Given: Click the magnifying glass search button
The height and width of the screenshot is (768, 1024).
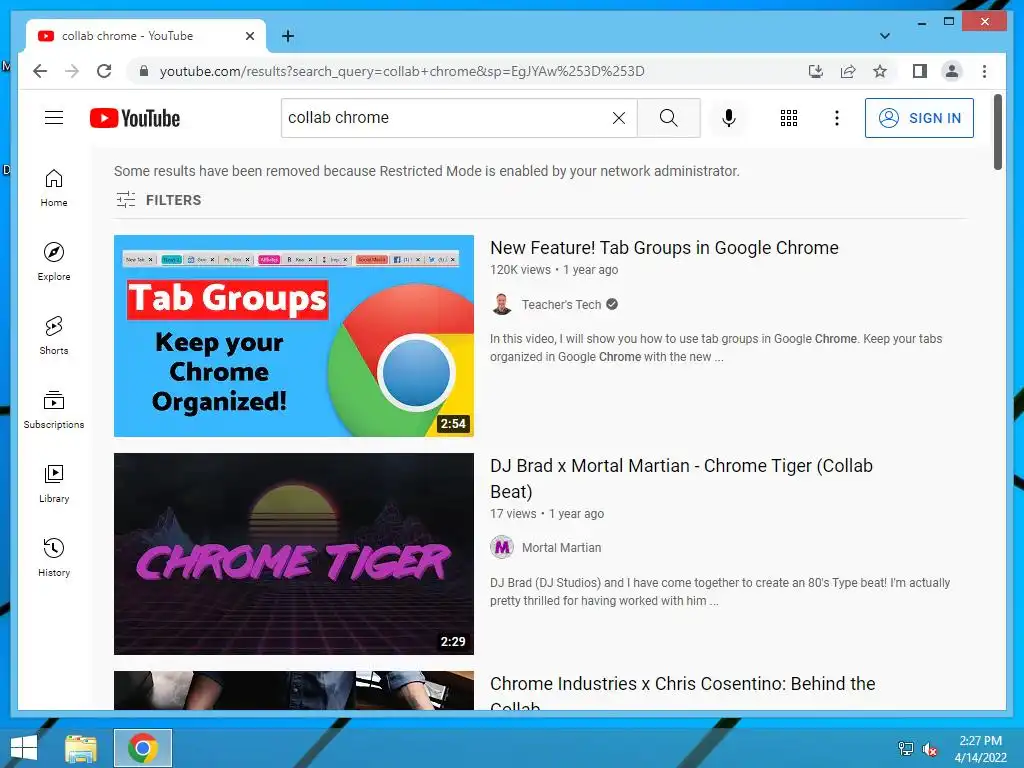Looking at the screenshot, I should 669,118.
